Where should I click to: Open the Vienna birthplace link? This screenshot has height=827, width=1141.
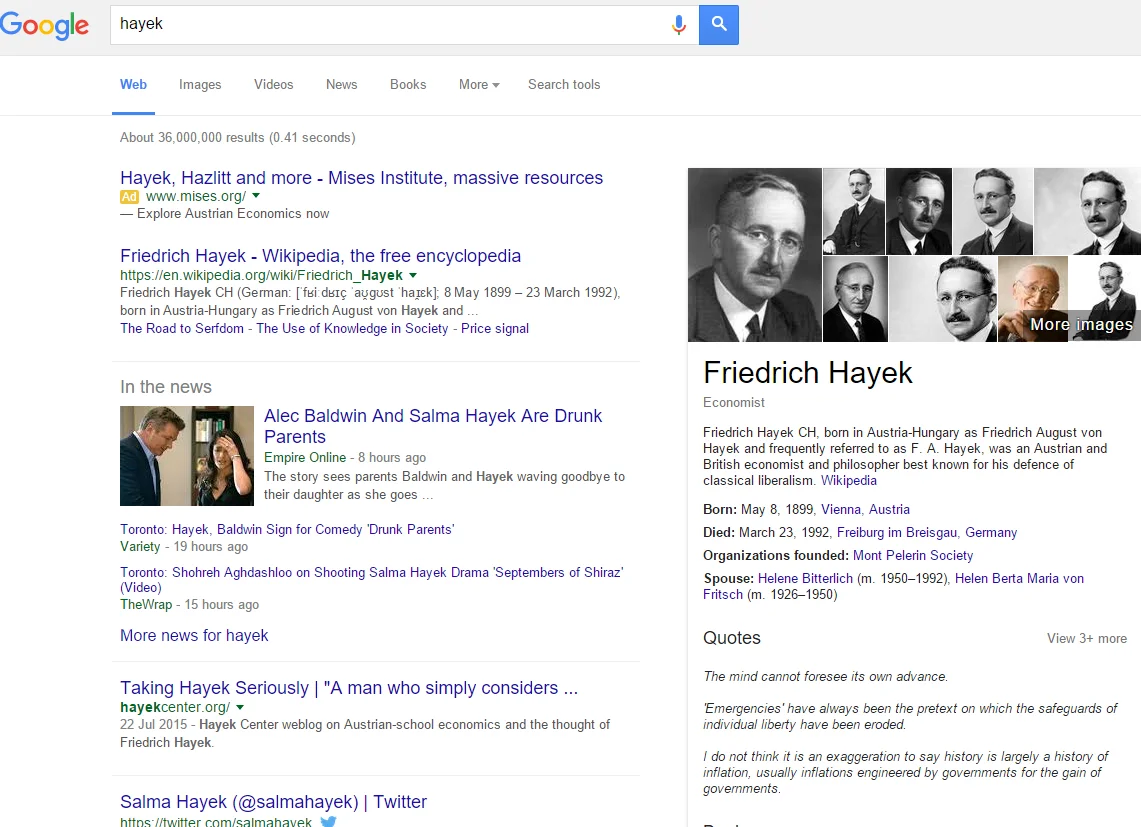(841, 510)
